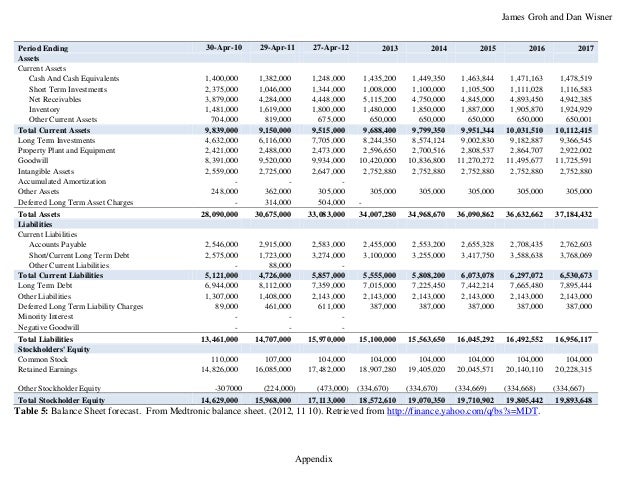Click the 'Total Liabilities' row label
Image resolution: width=638 pixels, height=493 pixels.
(x=45, y=339)
